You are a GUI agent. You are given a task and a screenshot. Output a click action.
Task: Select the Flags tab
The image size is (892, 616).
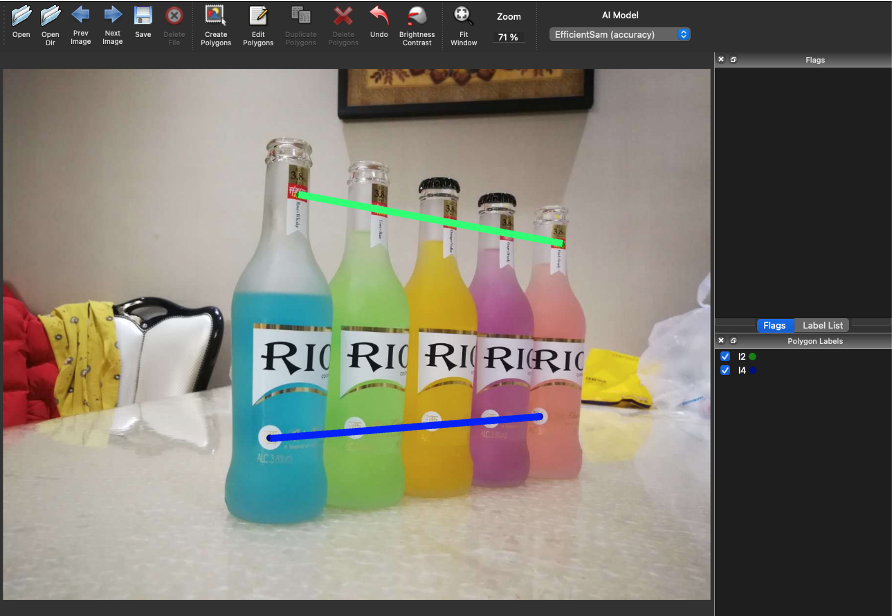[x=774, y=326]
